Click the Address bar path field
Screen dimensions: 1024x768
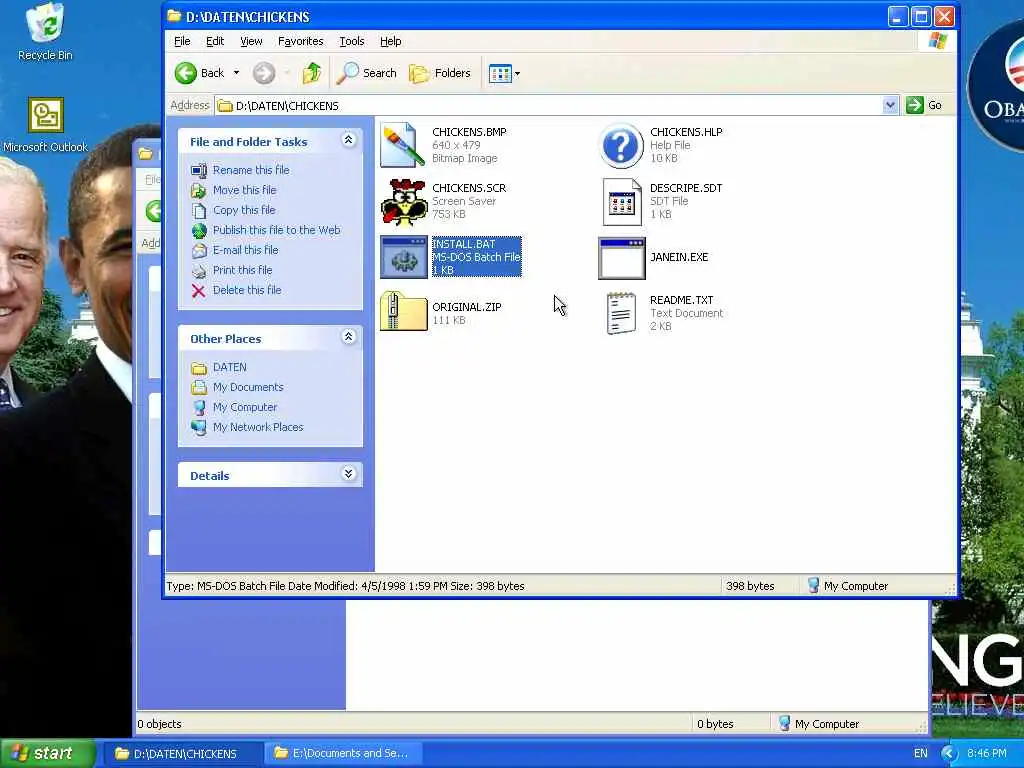coord(549,105)
